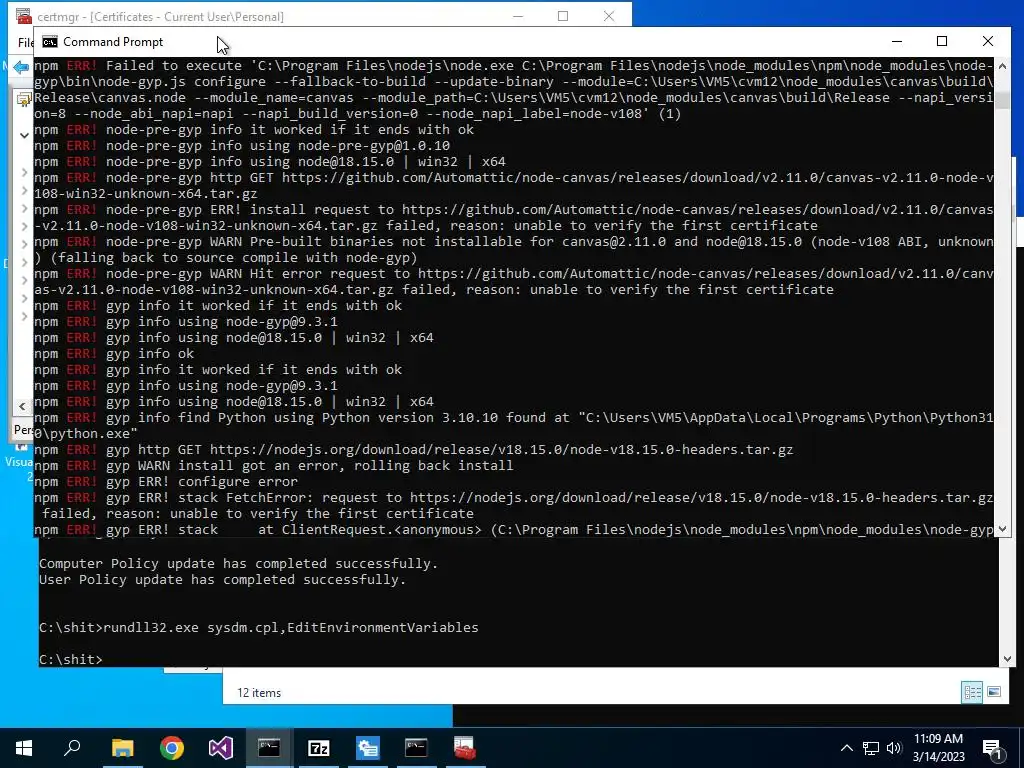
Task: Click the certmgr window title icon
Action: click(x=24, y=16)
